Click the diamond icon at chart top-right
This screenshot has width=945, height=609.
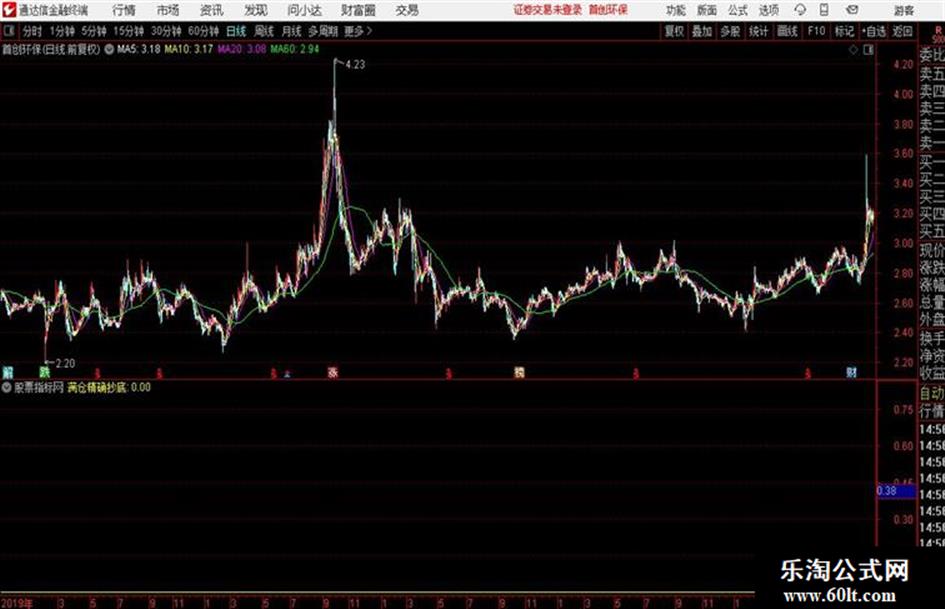pos(853,50)
